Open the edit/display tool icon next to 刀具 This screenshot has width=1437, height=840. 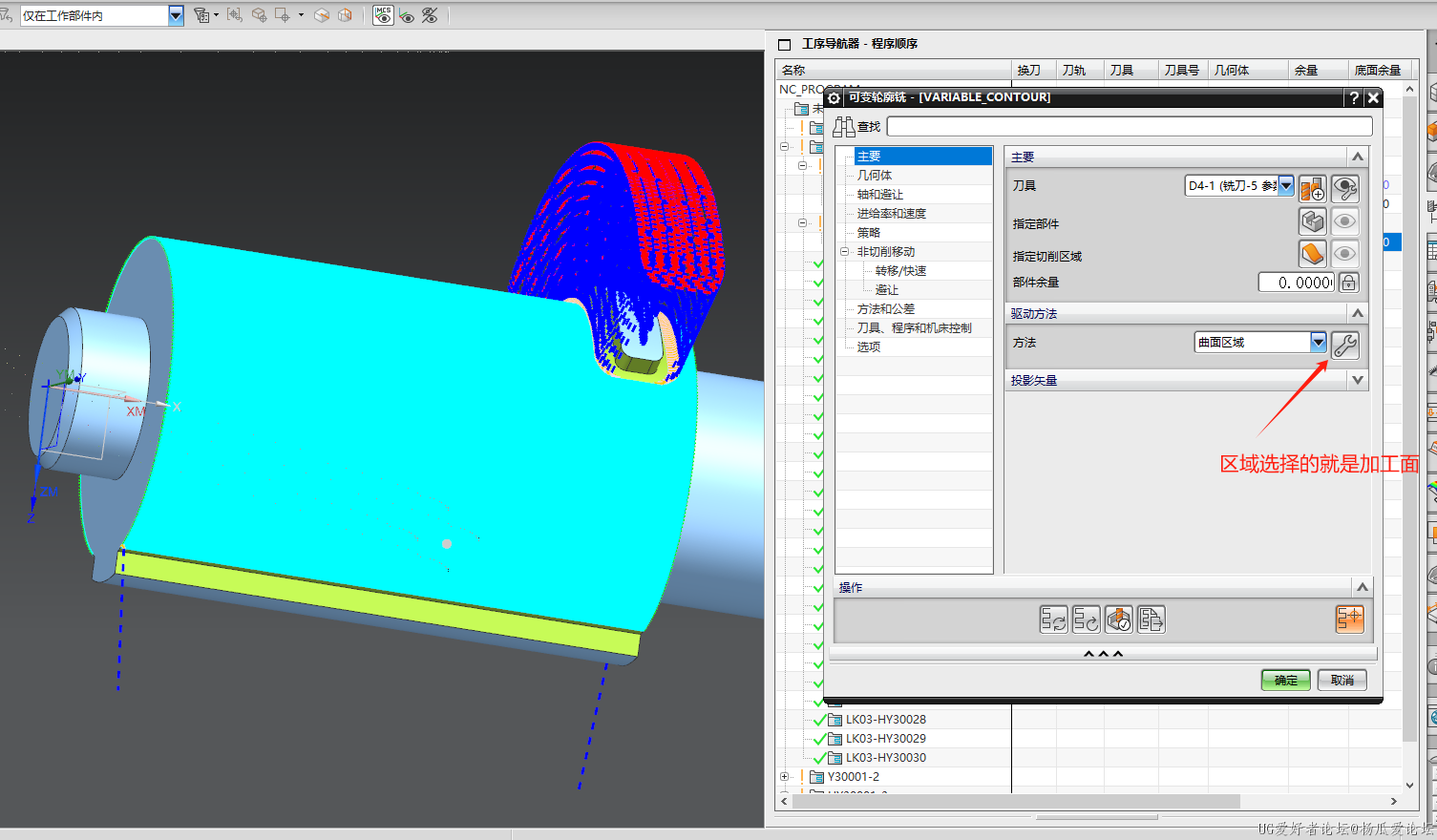click(1344, 188)
